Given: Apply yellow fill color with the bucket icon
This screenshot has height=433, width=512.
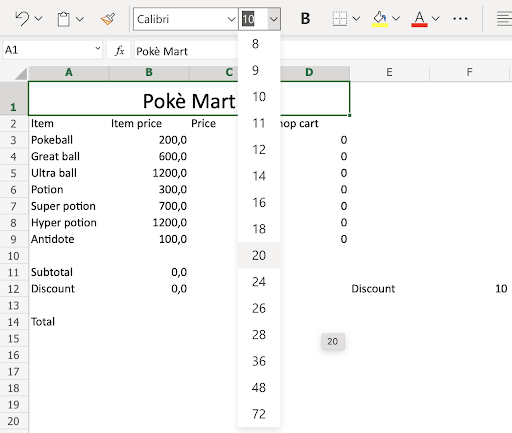Looking at the screenshot, I should click(380, 19).
